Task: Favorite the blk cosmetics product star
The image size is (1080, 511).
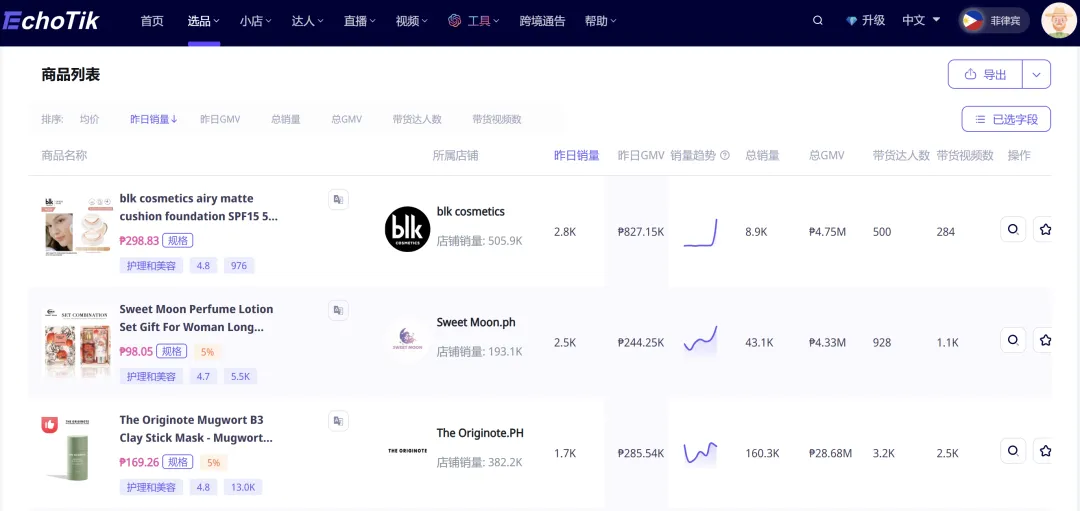Action: pos(1044,229)
